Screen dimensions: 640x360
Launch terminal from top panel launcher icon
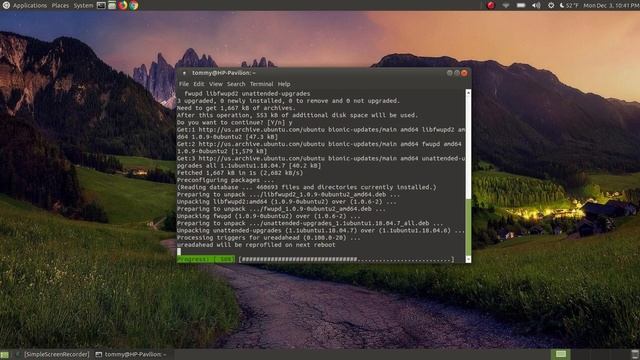(101, 5)
